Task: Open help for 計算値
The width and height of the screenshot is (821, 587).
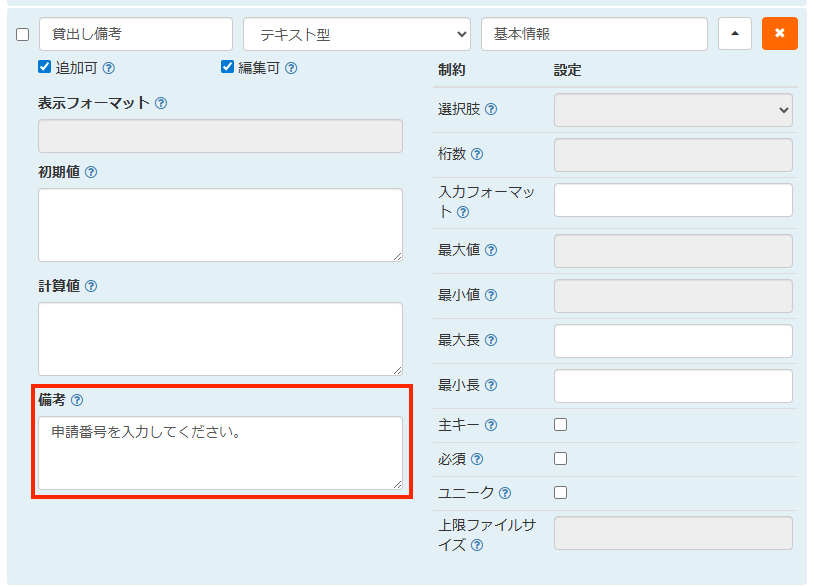Action: (92, 286)
